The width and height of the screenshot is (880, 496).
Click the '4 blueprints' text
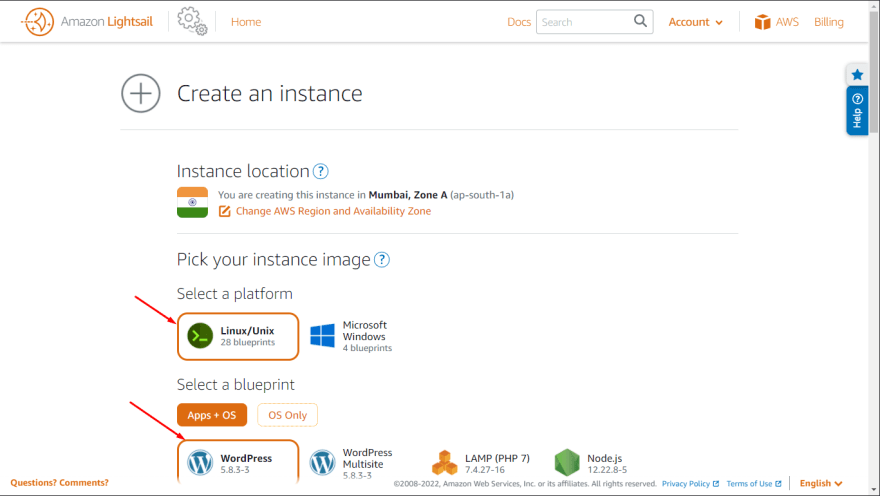point(367,348)
